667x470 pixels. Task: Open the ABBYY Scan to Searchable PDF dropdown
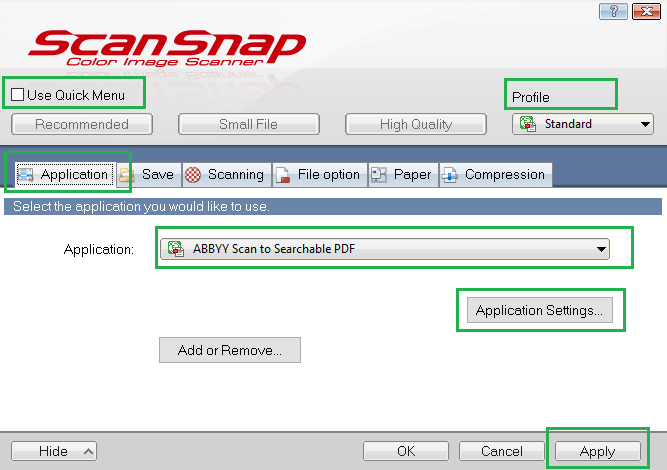[385, 249]
